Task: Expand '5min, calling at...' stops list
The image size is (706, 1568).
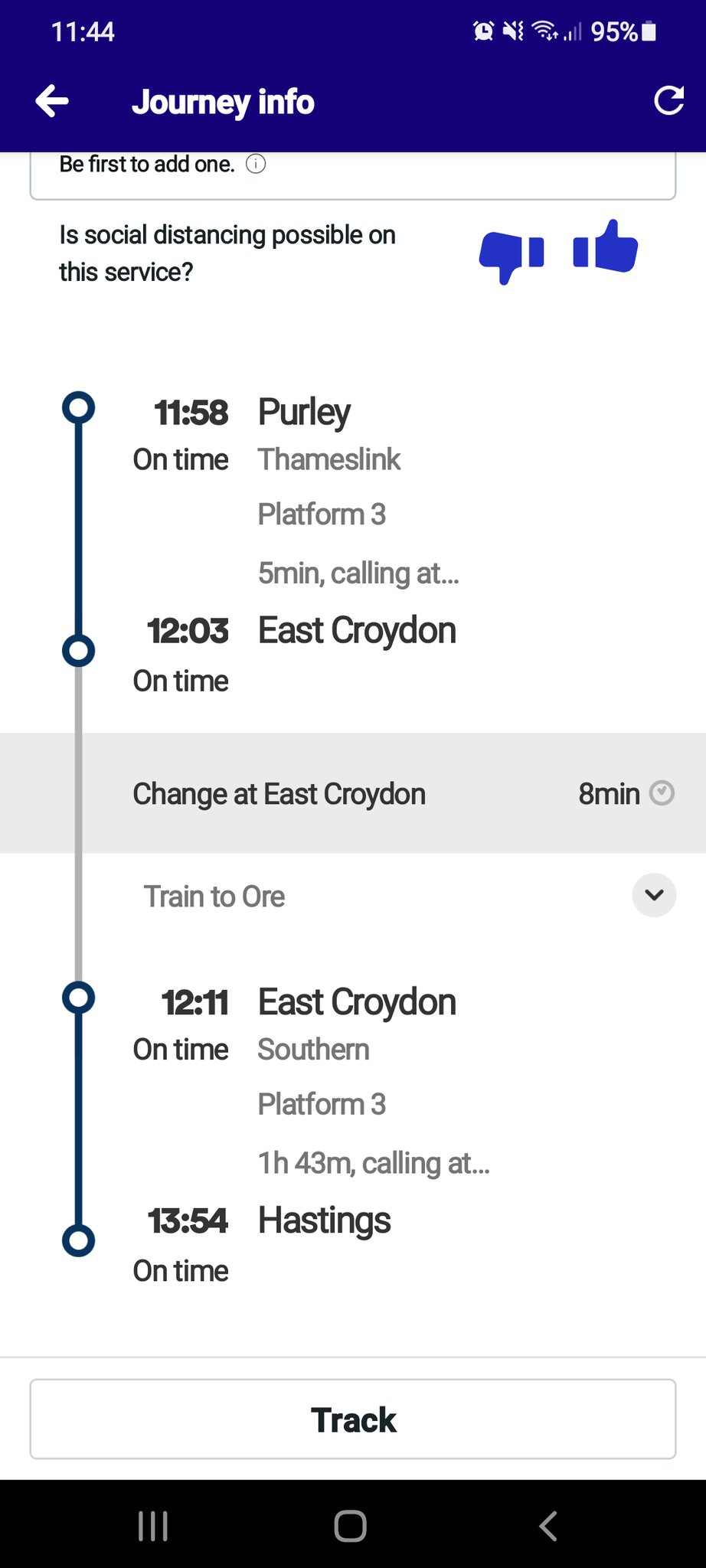Action: point(358,573)
